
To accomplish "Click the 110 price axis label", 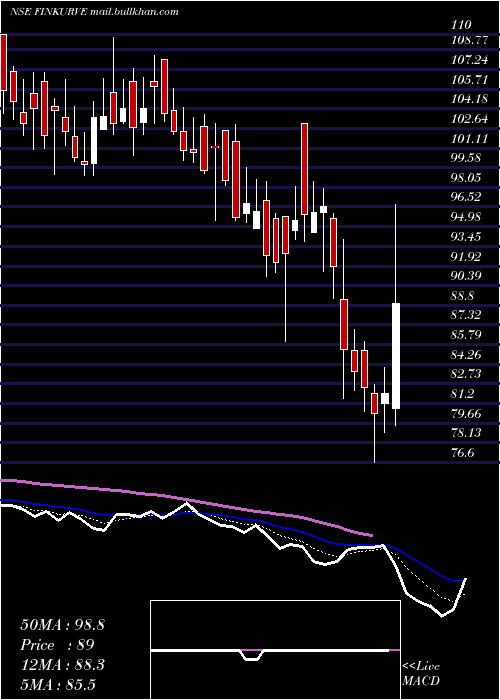I will pos(461,25).
